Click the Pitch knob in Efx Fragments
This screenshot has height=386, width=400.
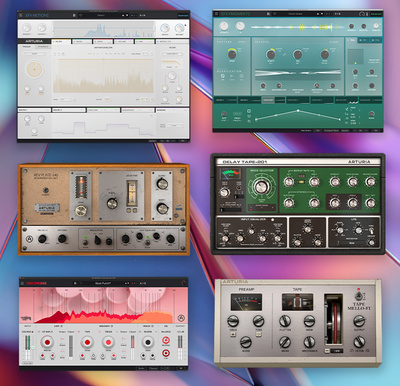point(325,54)
